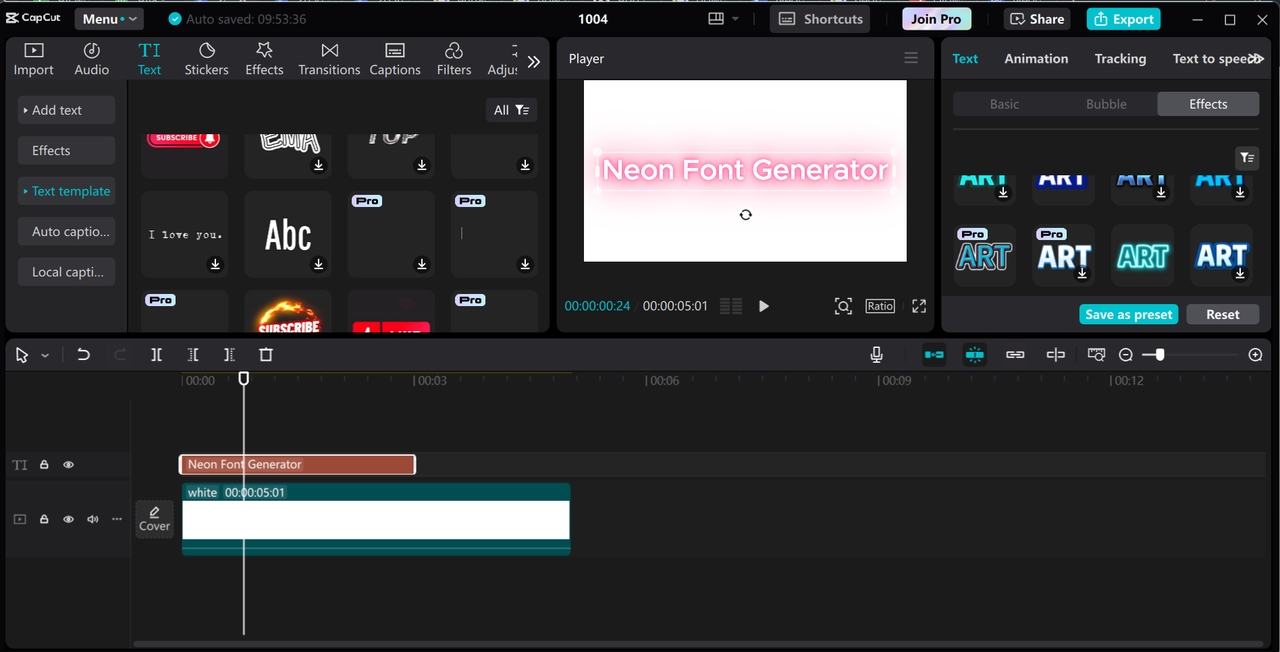Open the Ratio setting in Player
Screen dimensions: 1280x652
(x=880, y=306)
